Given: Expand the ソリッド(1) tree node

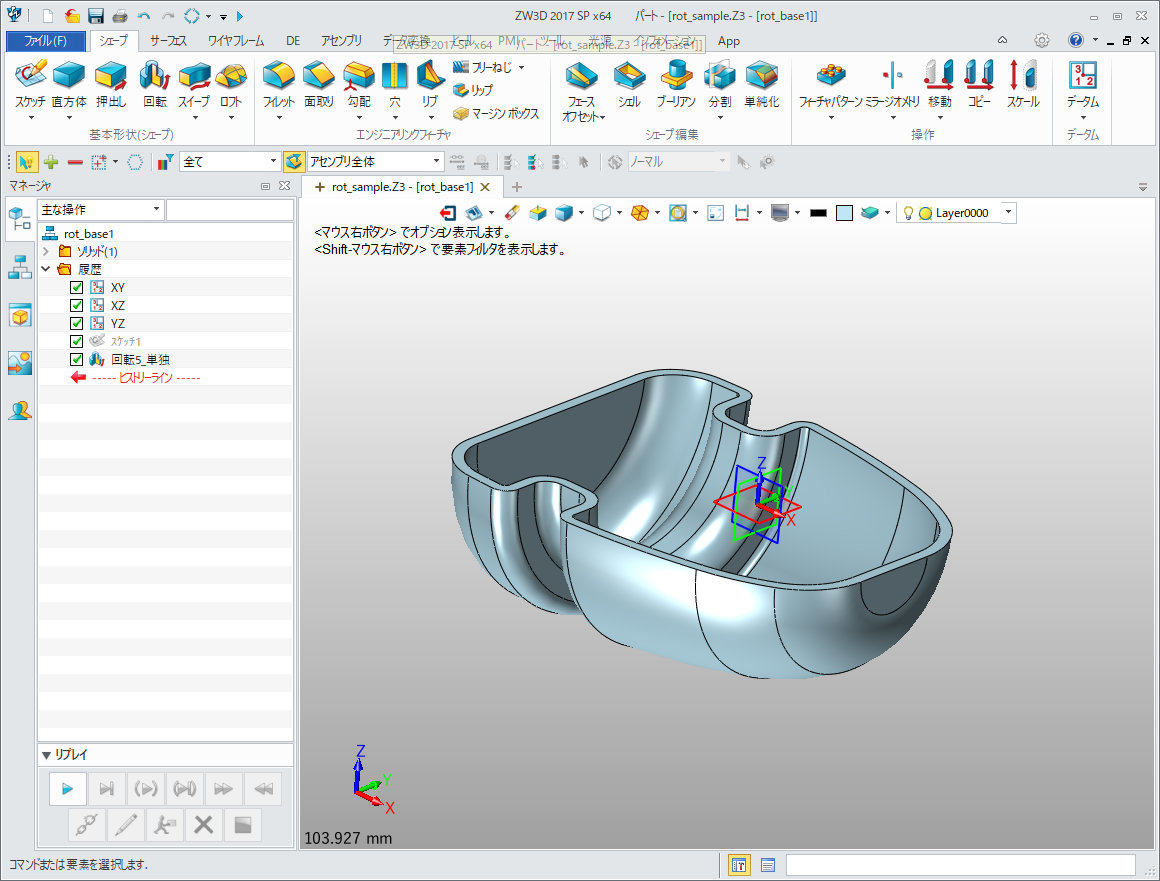Looking at the screenshot, I should pos(46,252).
